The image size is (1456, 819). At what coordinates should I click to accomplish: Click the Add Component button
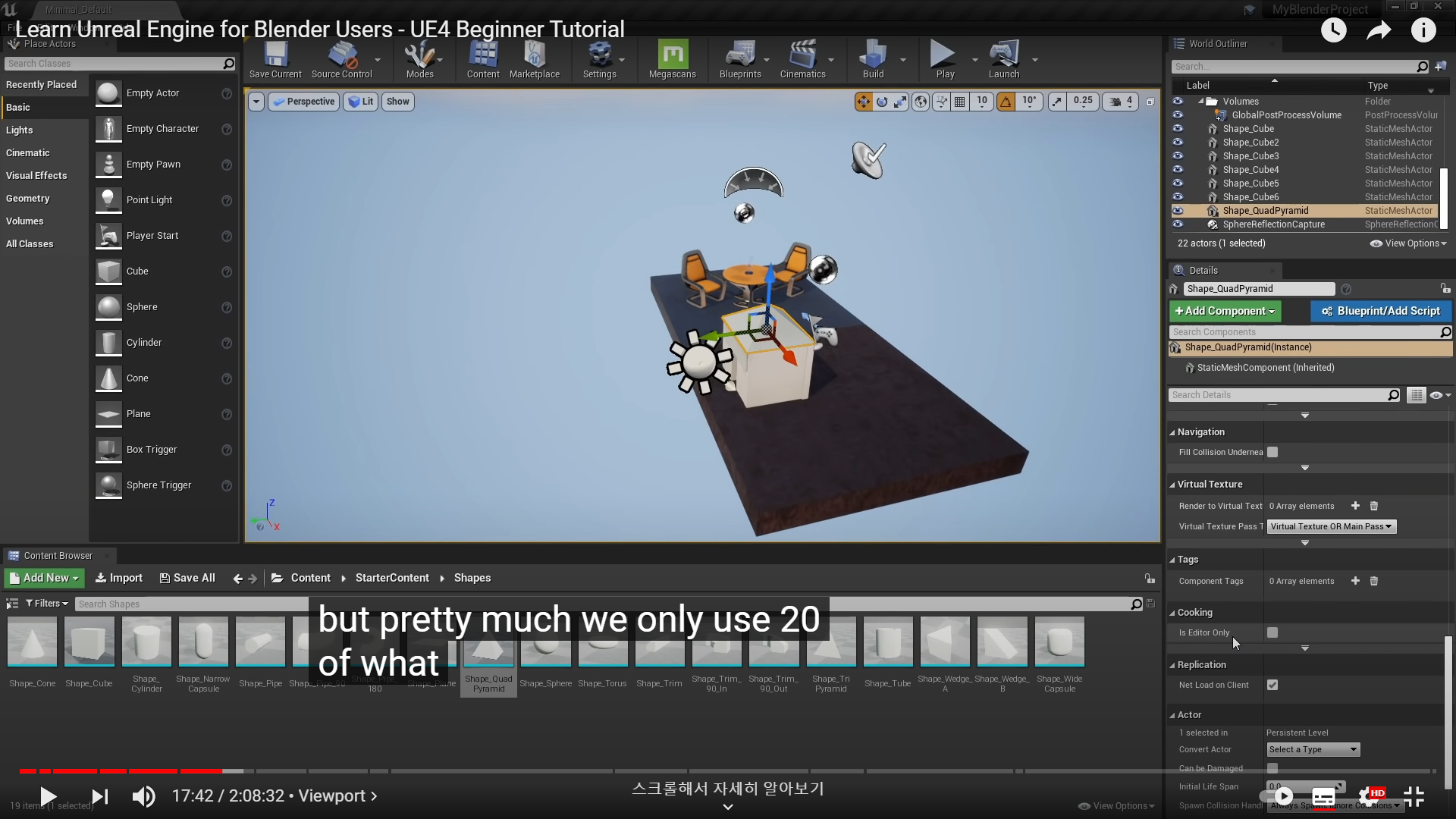click(1224, 311)
